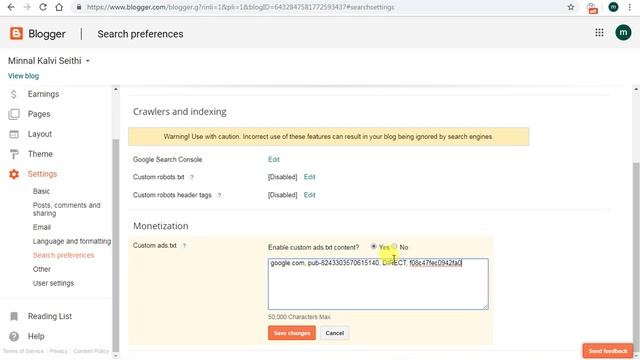Open Pages in sidebar menu
The height and width of the screenshot is (360, 640).
click(x=39, y=114)
